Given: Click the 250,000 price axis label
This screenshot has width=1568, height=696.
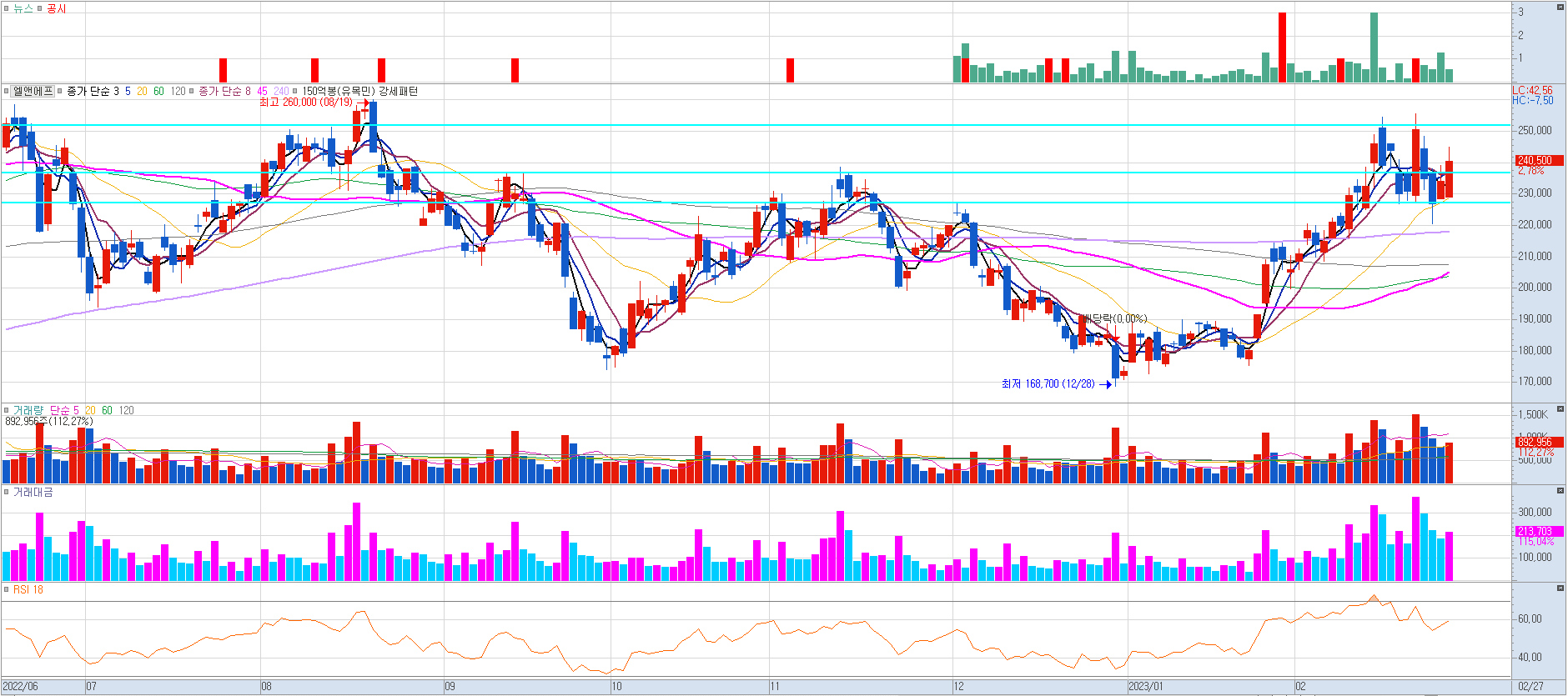Looking at the screenshot, I should 1535,130.
